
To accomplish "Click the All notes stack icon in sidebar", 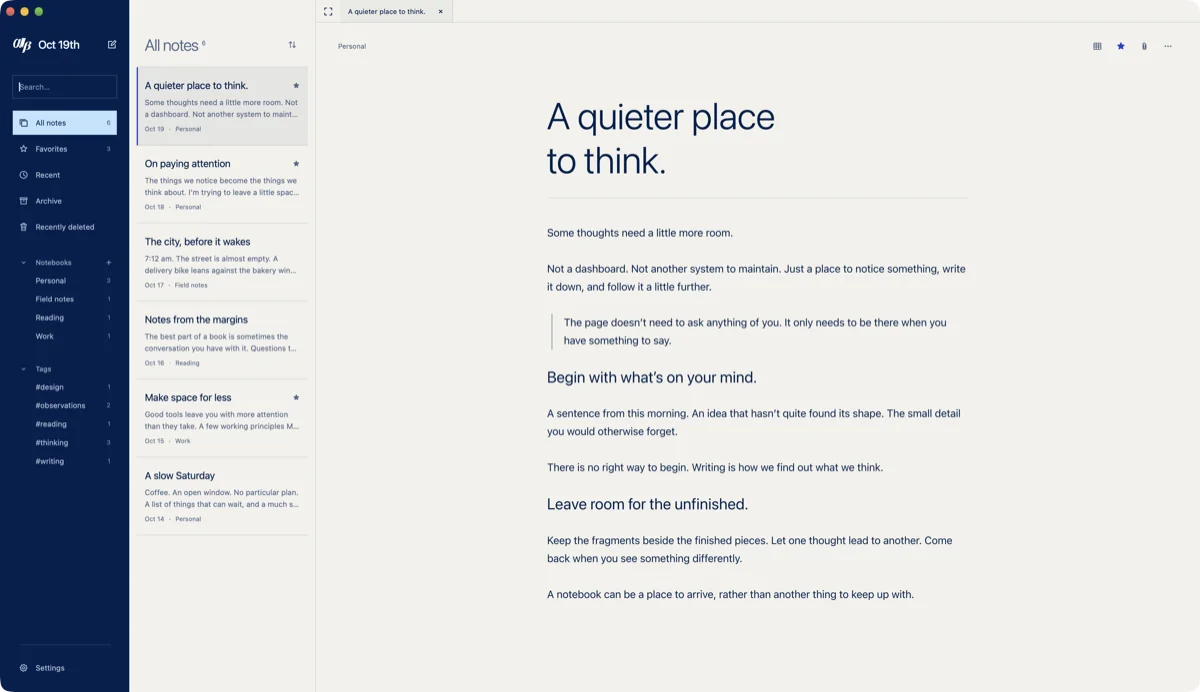I will [24, 123].
